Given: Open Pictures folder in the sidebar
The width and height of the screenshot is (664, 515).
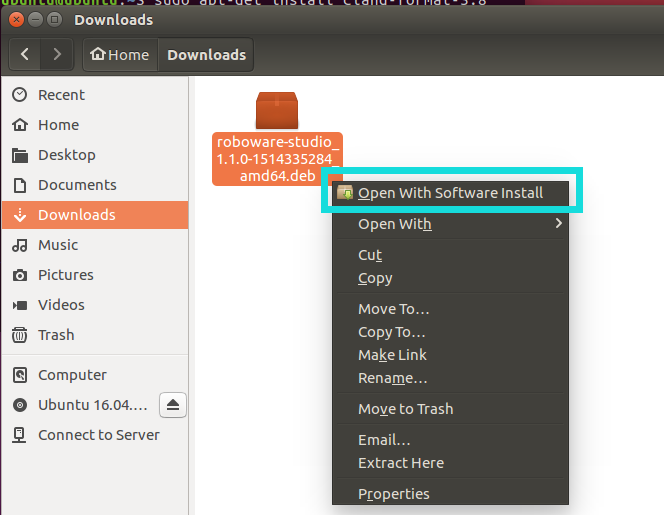Looking at the screenshot, I should [x=95, y=275].
